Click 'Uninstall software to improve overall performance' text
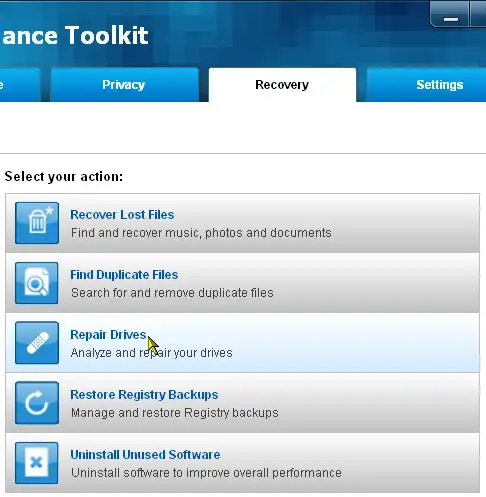Screen dimensions: 486x497 (206, 473)
